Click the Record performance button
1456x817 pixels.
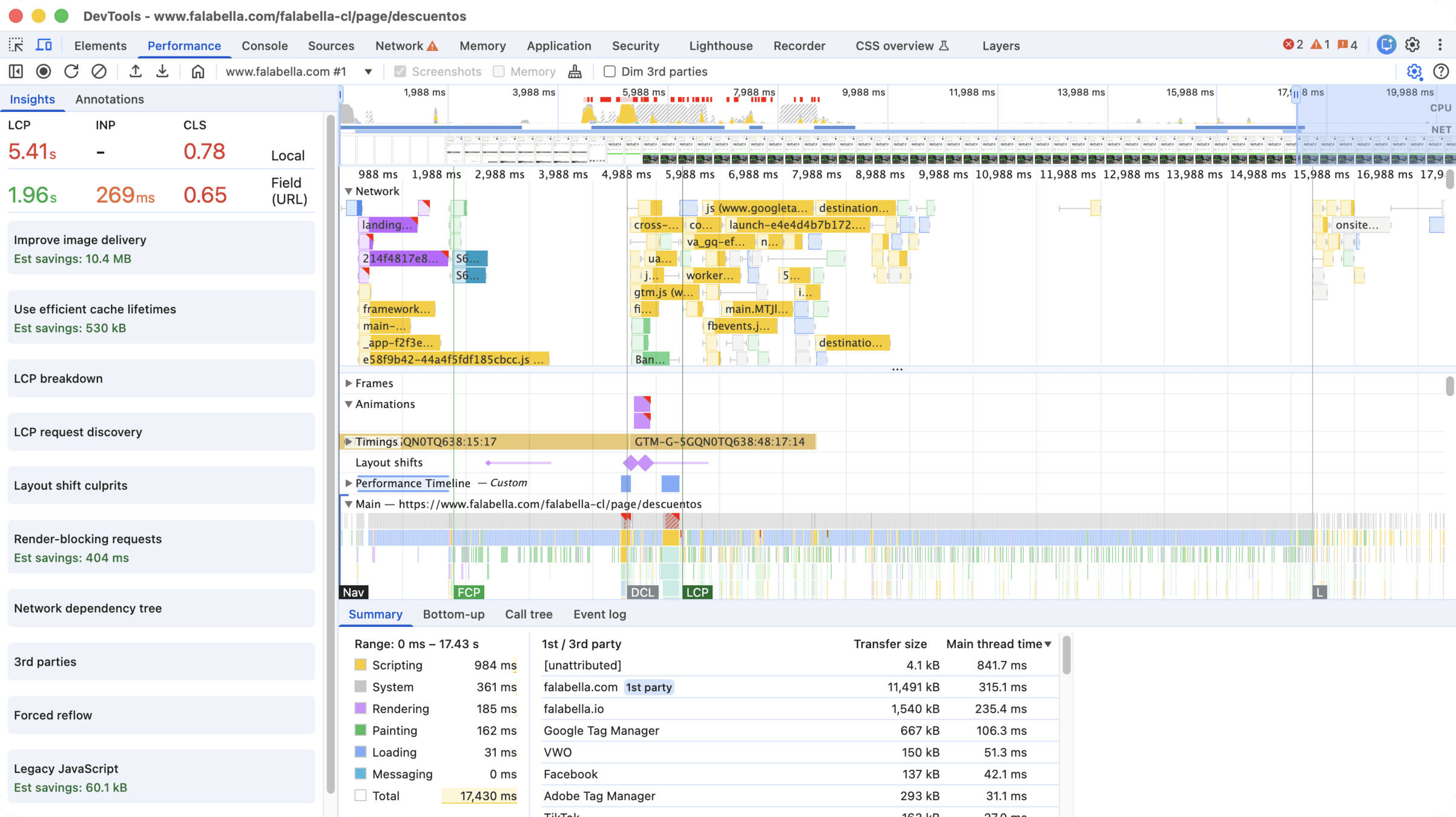pyautogui.click(x=44, y=71)
